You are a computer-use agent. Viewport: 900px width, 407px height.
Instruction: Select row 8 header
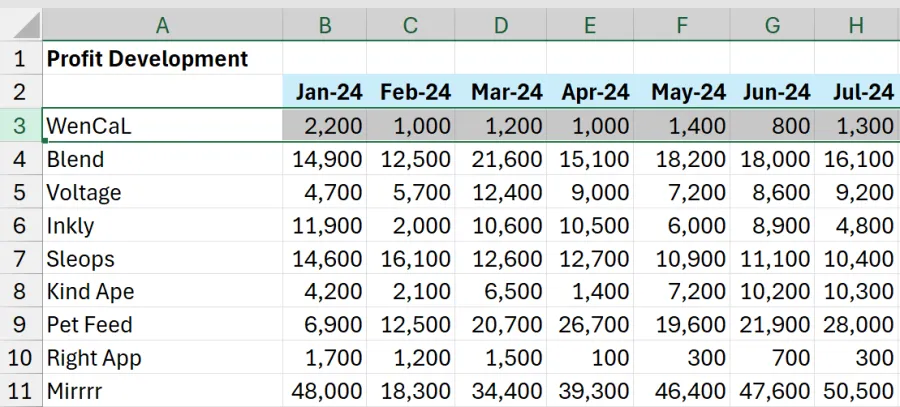pos(21,291)
